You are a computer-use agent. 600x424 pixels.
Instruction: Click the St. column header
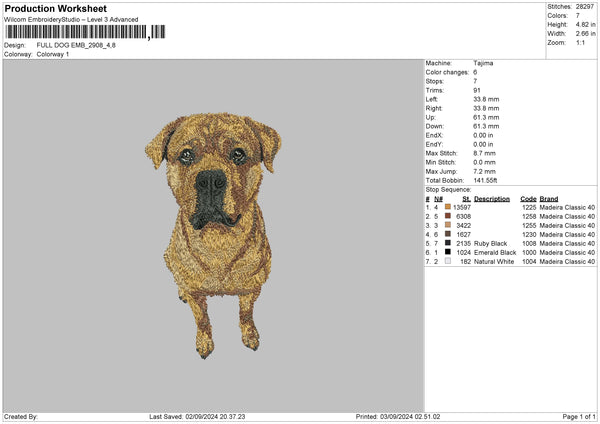(467, 198)
